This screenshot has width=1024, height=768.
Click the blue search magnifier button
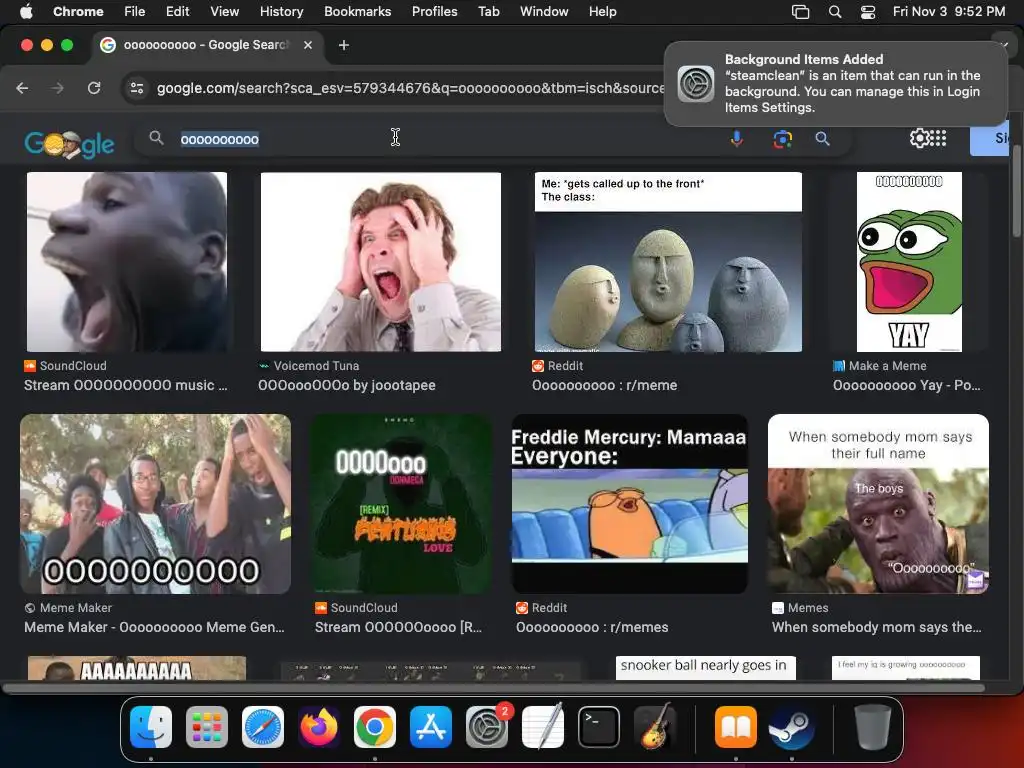(822, 138)
